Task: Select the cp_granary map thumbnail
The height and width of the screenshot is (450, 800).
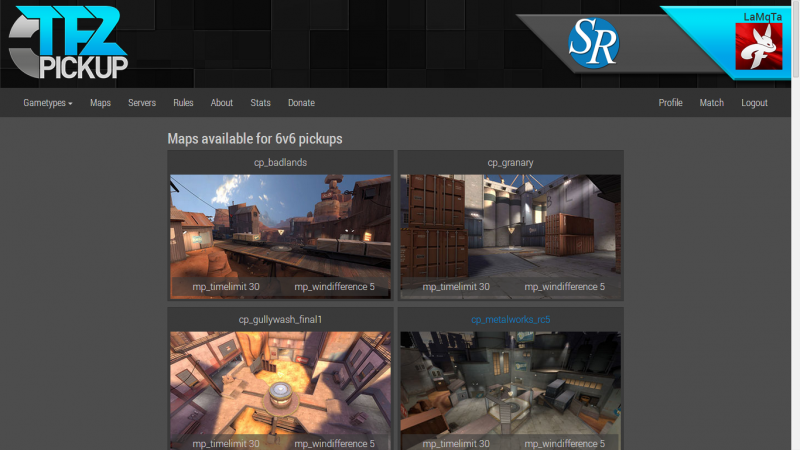Action: (511, 236)
